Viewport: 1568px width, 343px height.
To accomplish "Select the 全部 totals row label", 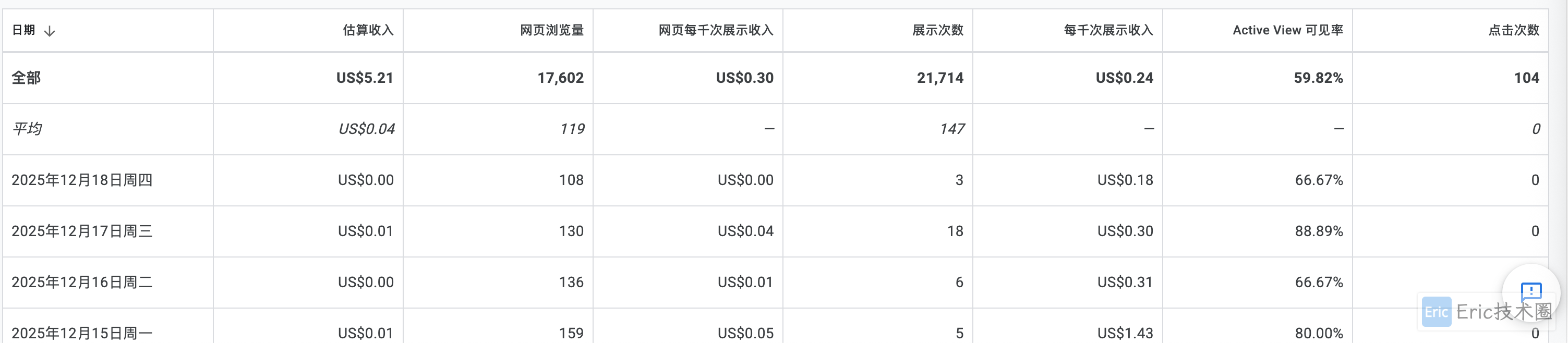I will click(x=26, y=78).
